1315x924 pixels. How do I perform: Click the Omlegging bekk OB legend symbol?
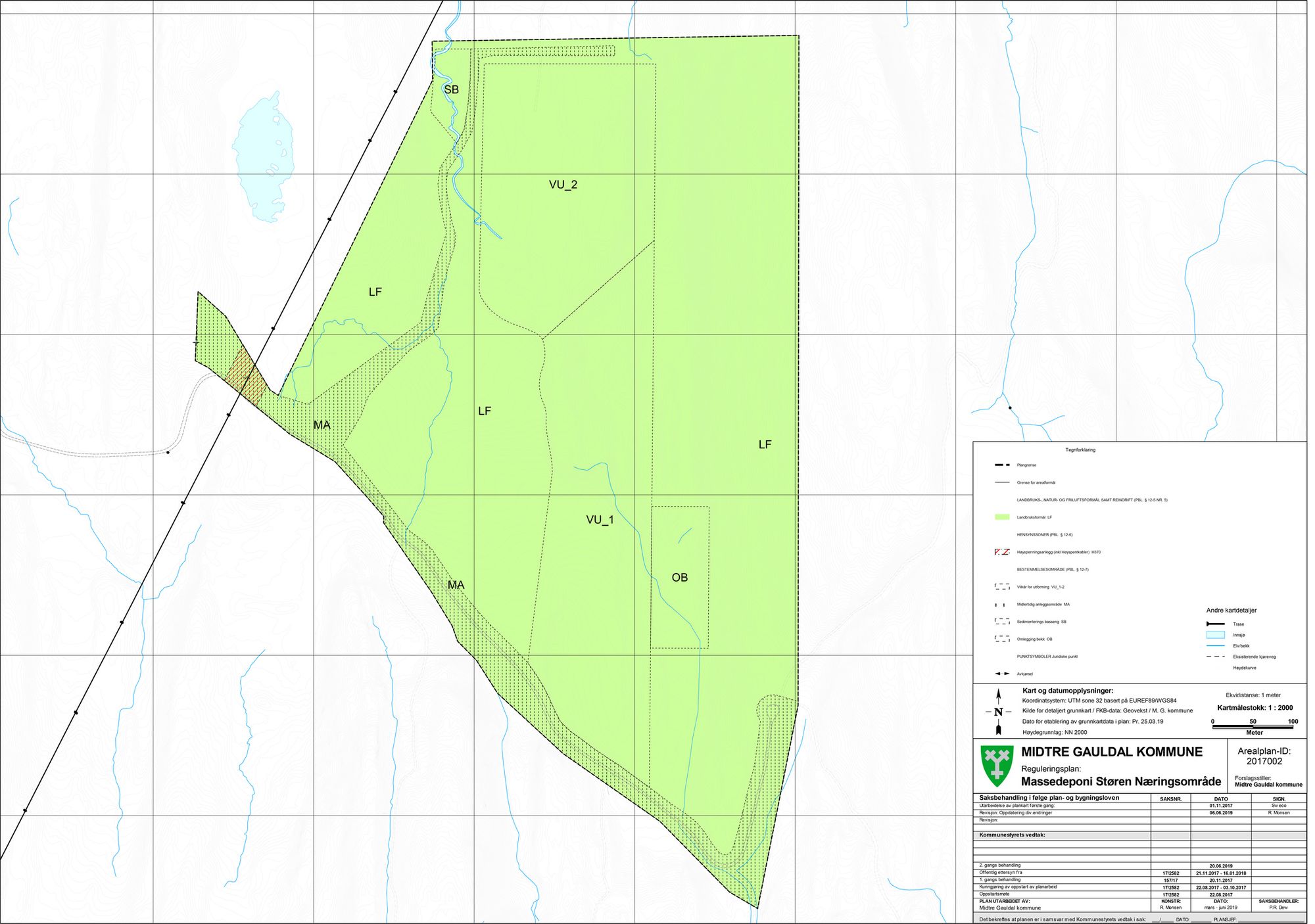(1002, 639)
